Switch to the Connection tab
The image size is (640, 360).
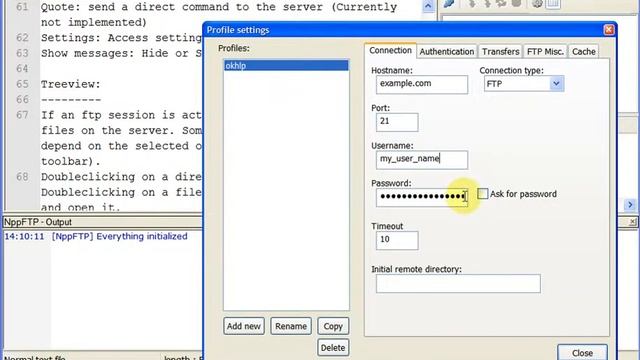tap(390, 51)
